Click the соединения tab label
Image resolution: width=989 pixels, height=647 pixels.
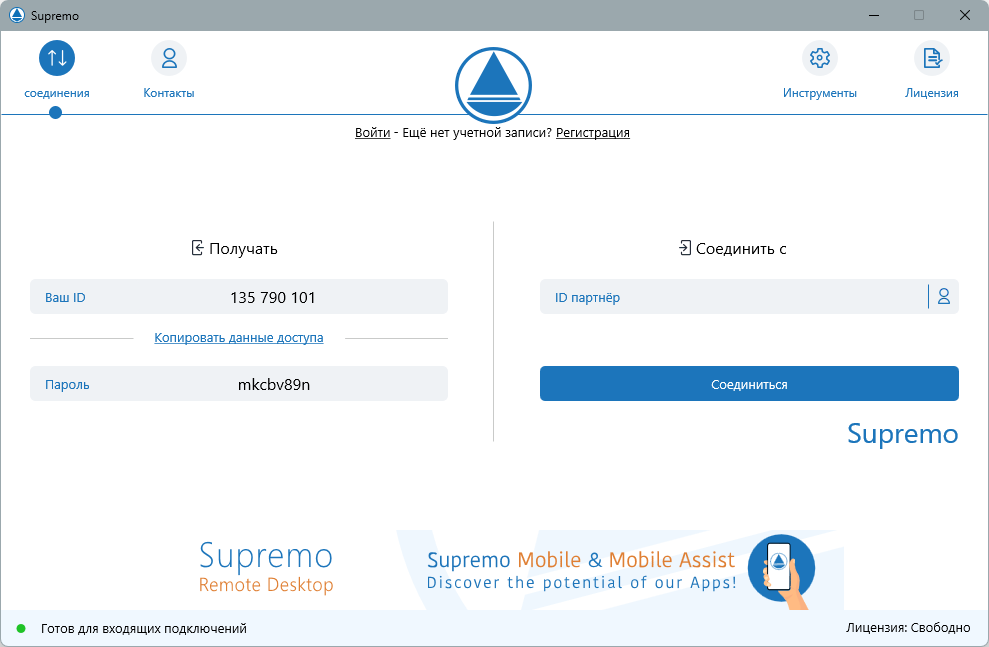(57, 93)
